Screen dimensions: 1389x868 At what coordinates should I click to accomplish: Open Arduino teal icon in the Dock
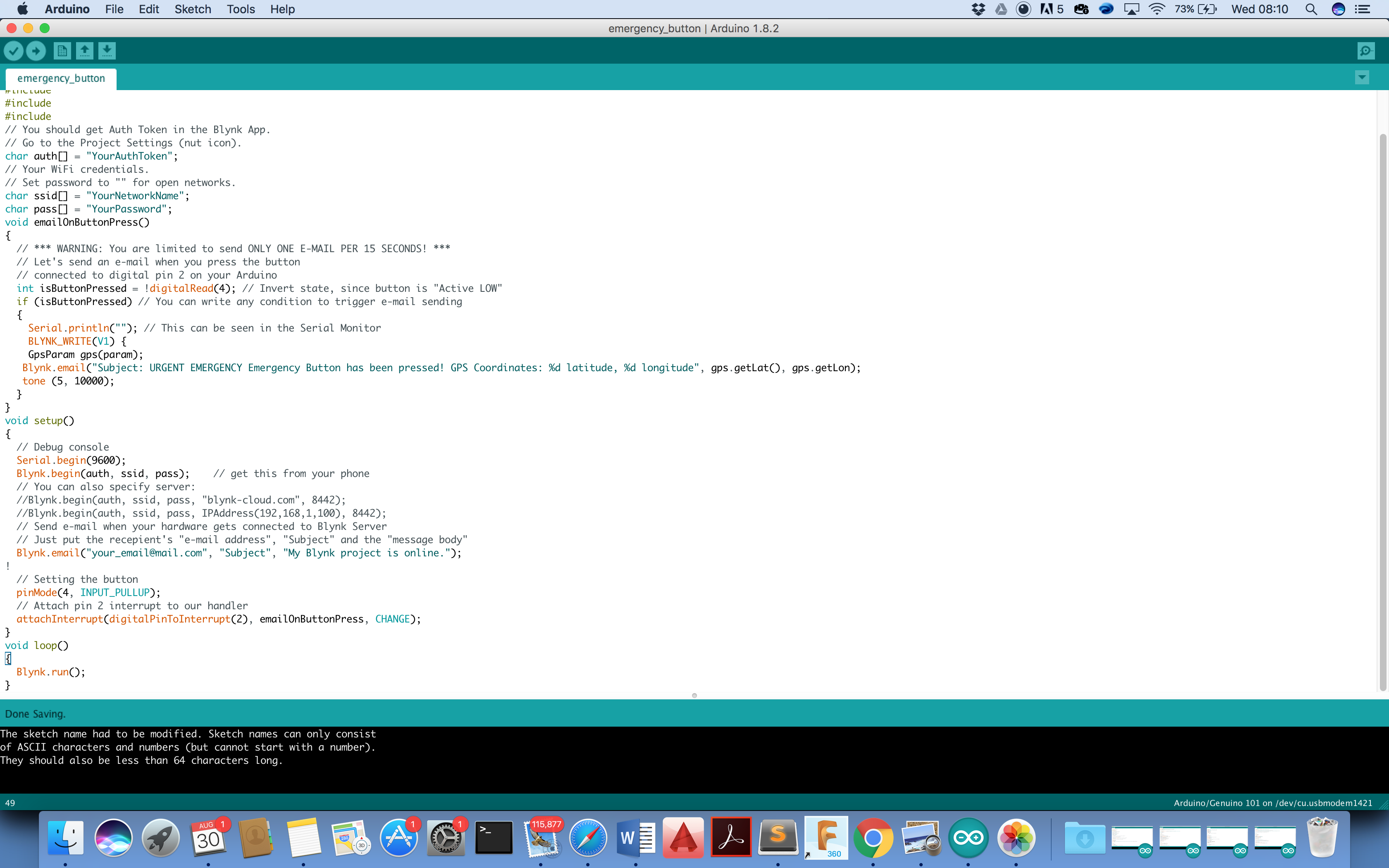(968, 838)
